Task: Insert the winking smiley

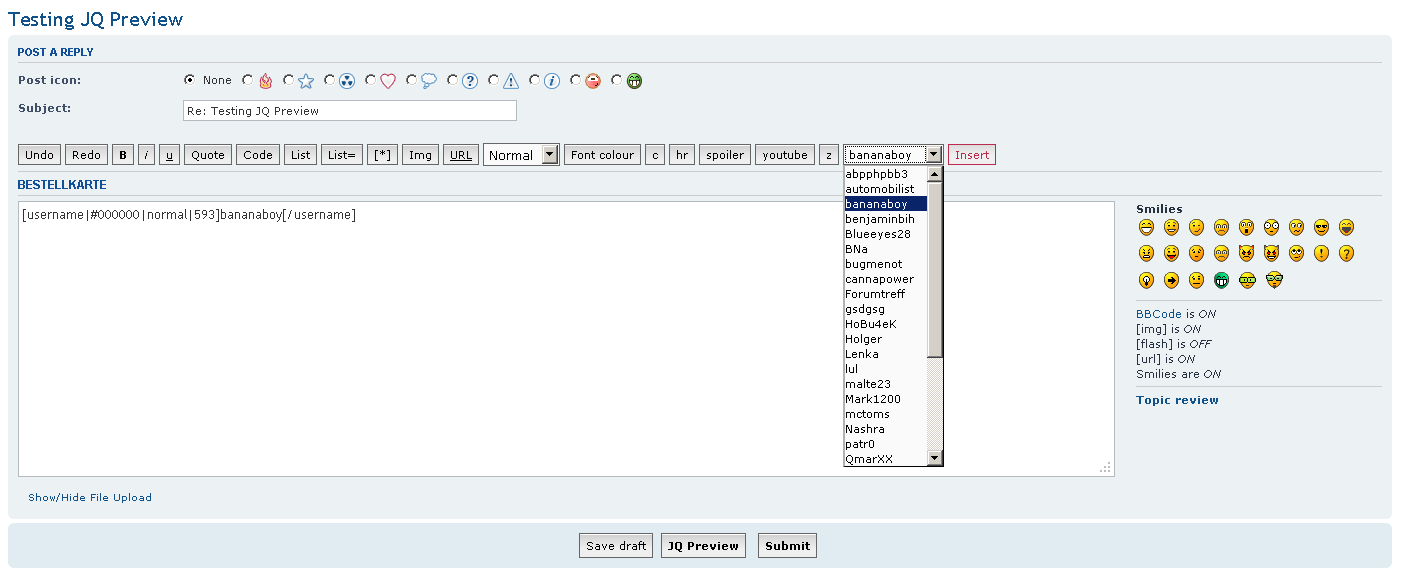Action: (x=1196, y=227)
